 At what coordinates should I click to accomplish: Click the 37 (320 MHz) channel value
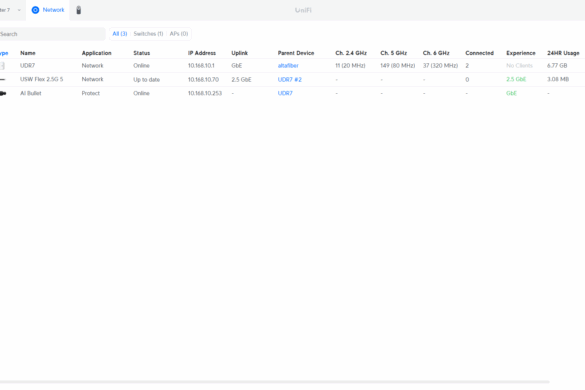tap(440, 66)
